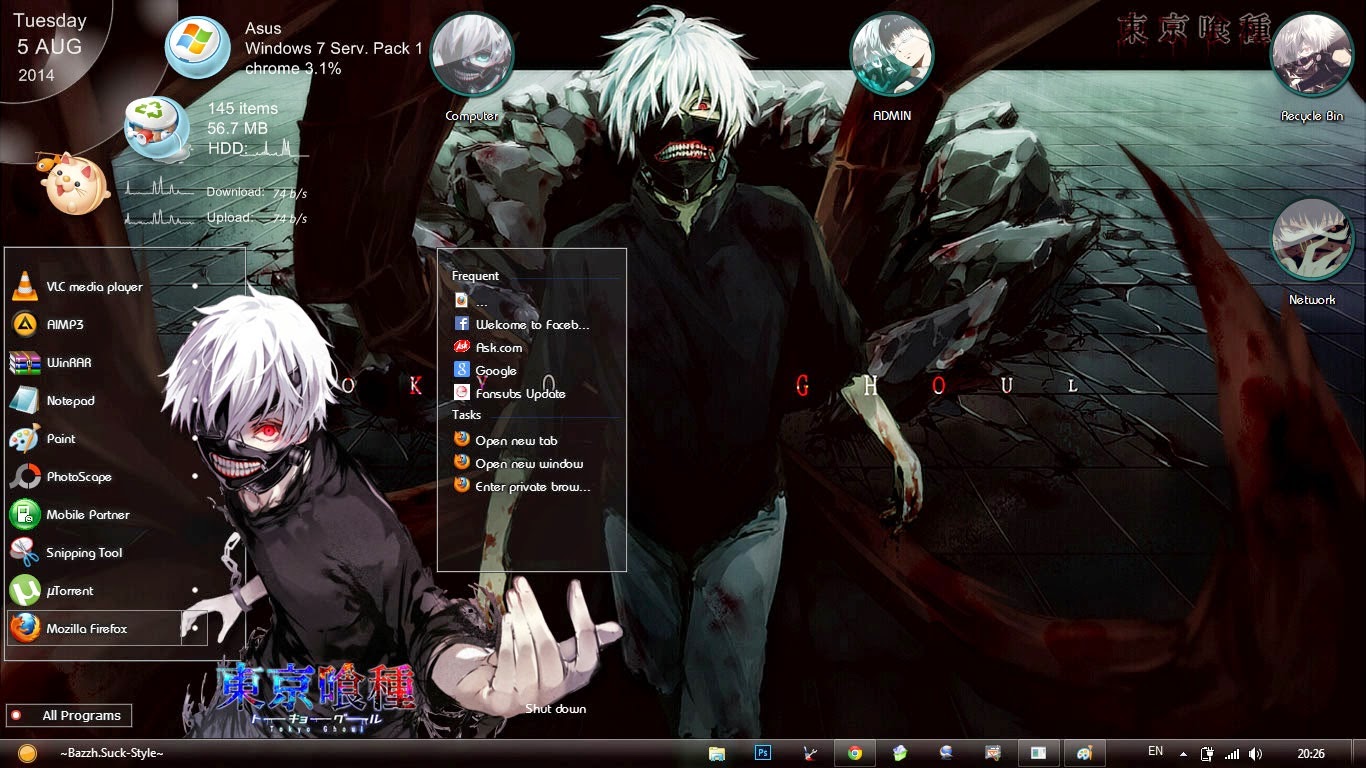
Task: Open Fansubs Update from Frequent list
Action: (510, 394)
